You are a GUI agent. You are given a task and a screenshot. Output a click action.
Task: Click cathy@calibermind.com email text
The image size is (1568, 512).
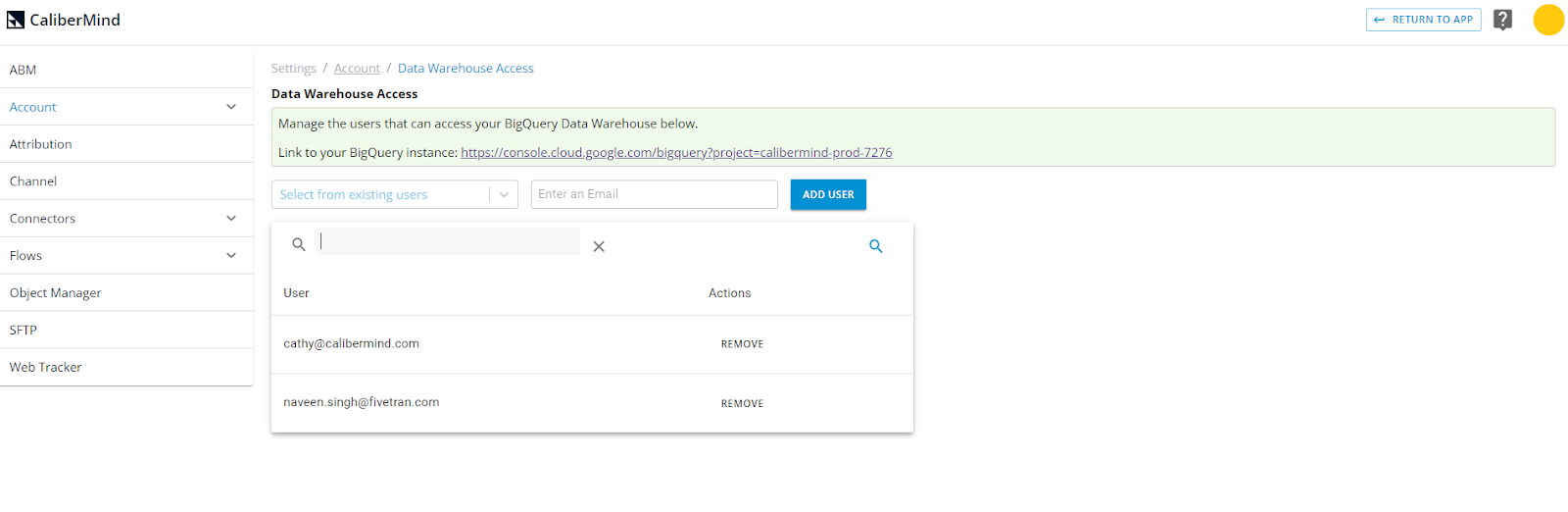click(351, 343)
